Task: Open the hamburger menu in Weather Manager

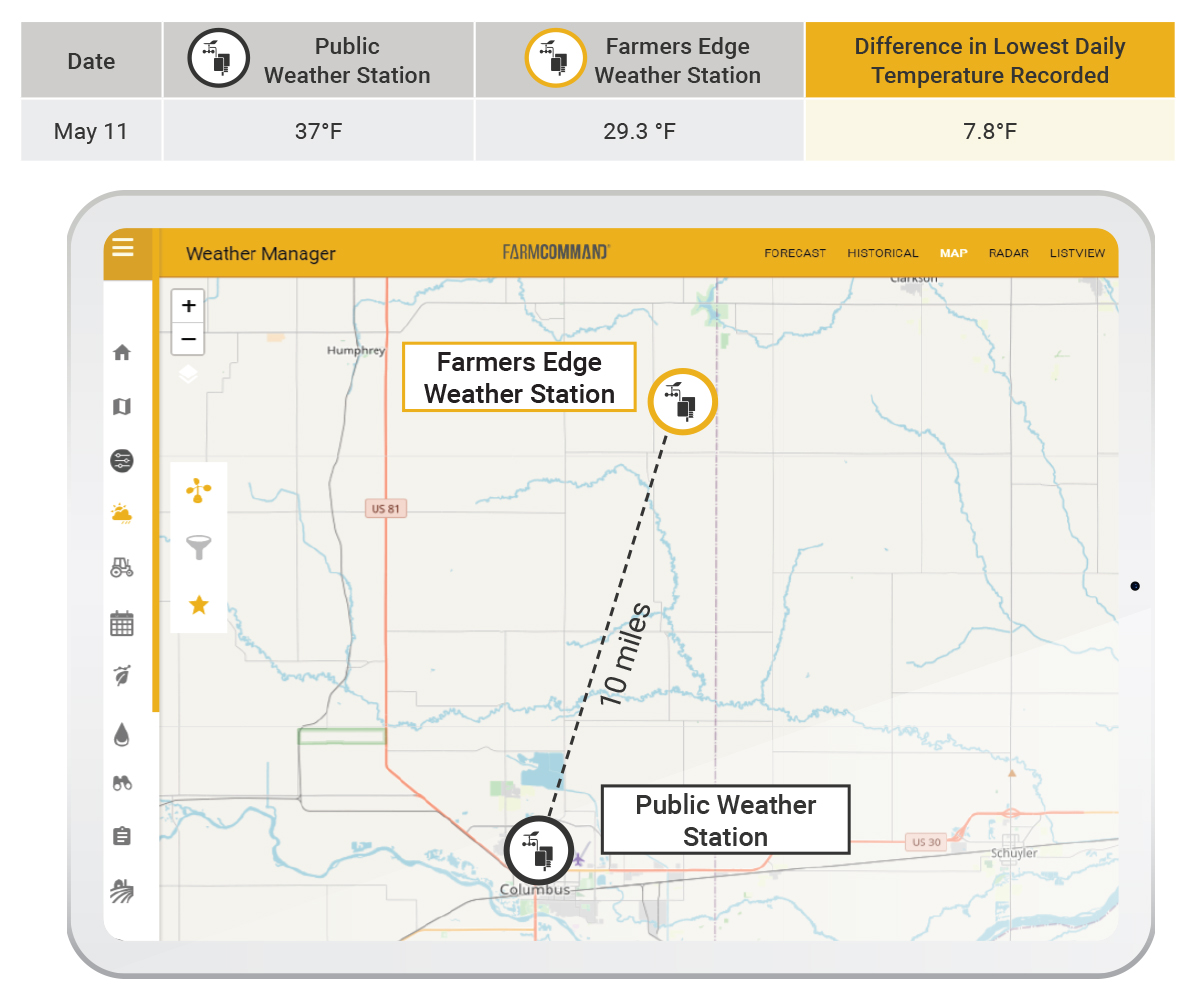Action: [123, 248]
